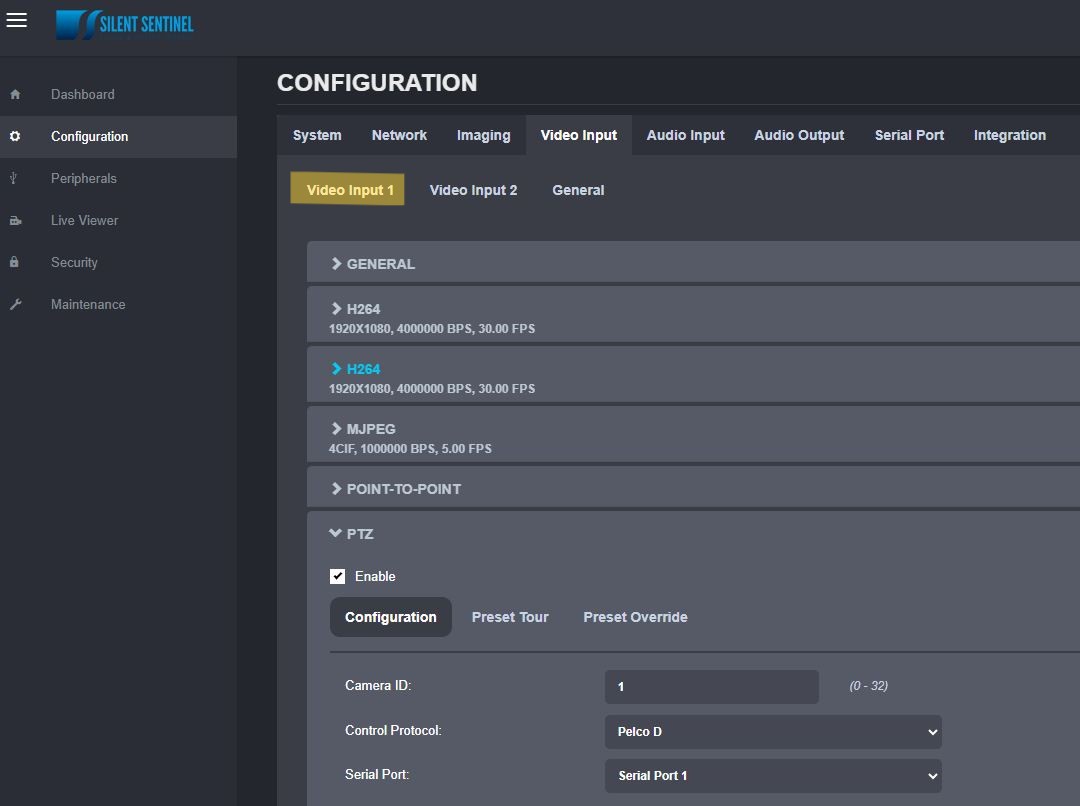Viewport: 1080px width, 806px height.
Task: Expand the GENERAL section
Action: pos(693,263)
